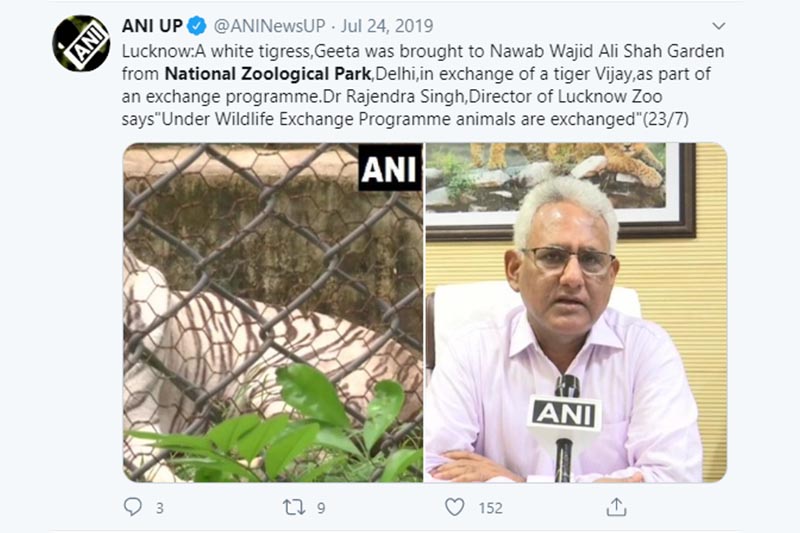Click the Jul 24, 2019 timestamp
Image resolution: width=800 pixels, height=533 pixels.
tap(387, 26)
